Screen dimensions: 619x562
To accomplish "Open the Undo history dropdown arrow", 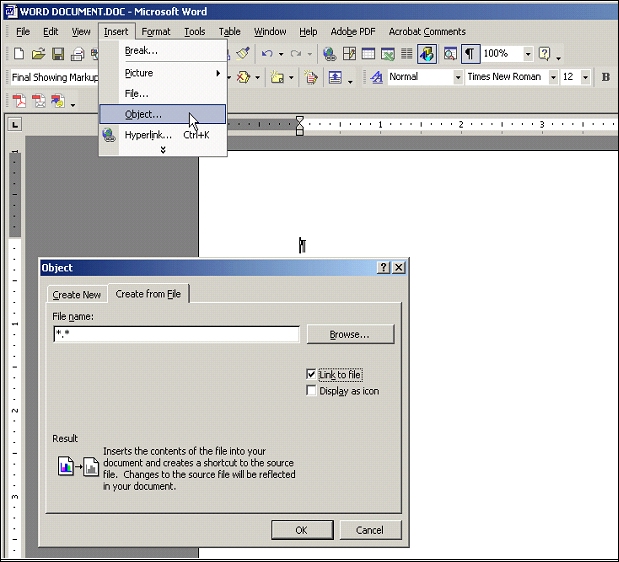I will (x=281, y=54).
